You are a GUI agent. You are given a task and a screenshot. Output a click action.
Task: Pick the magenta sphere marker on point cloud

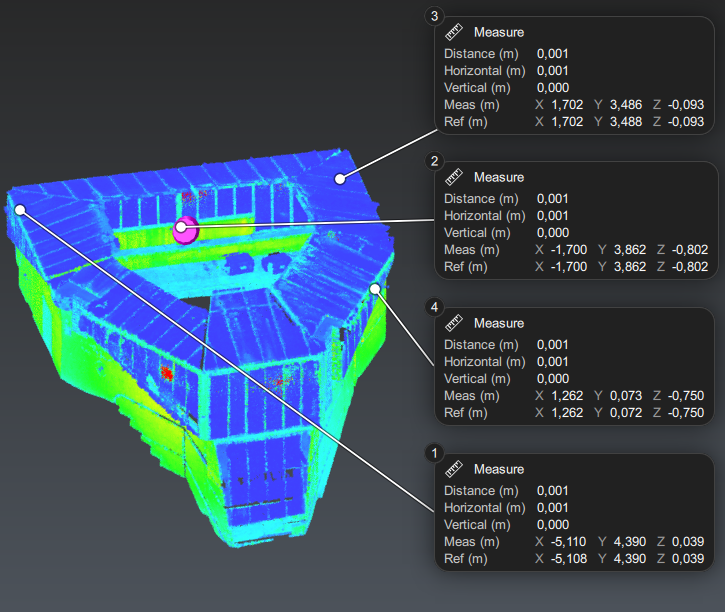[186, 229]
